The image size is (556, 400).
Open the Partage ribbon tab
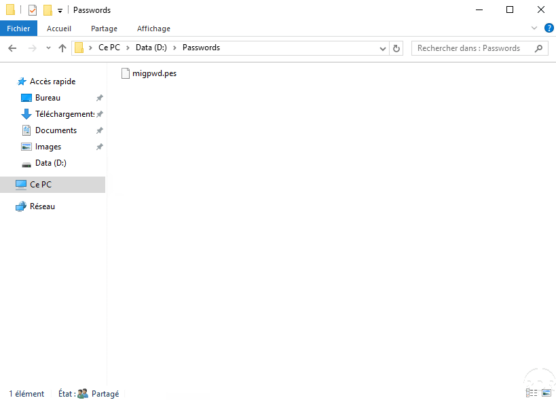tap(104, 28)
